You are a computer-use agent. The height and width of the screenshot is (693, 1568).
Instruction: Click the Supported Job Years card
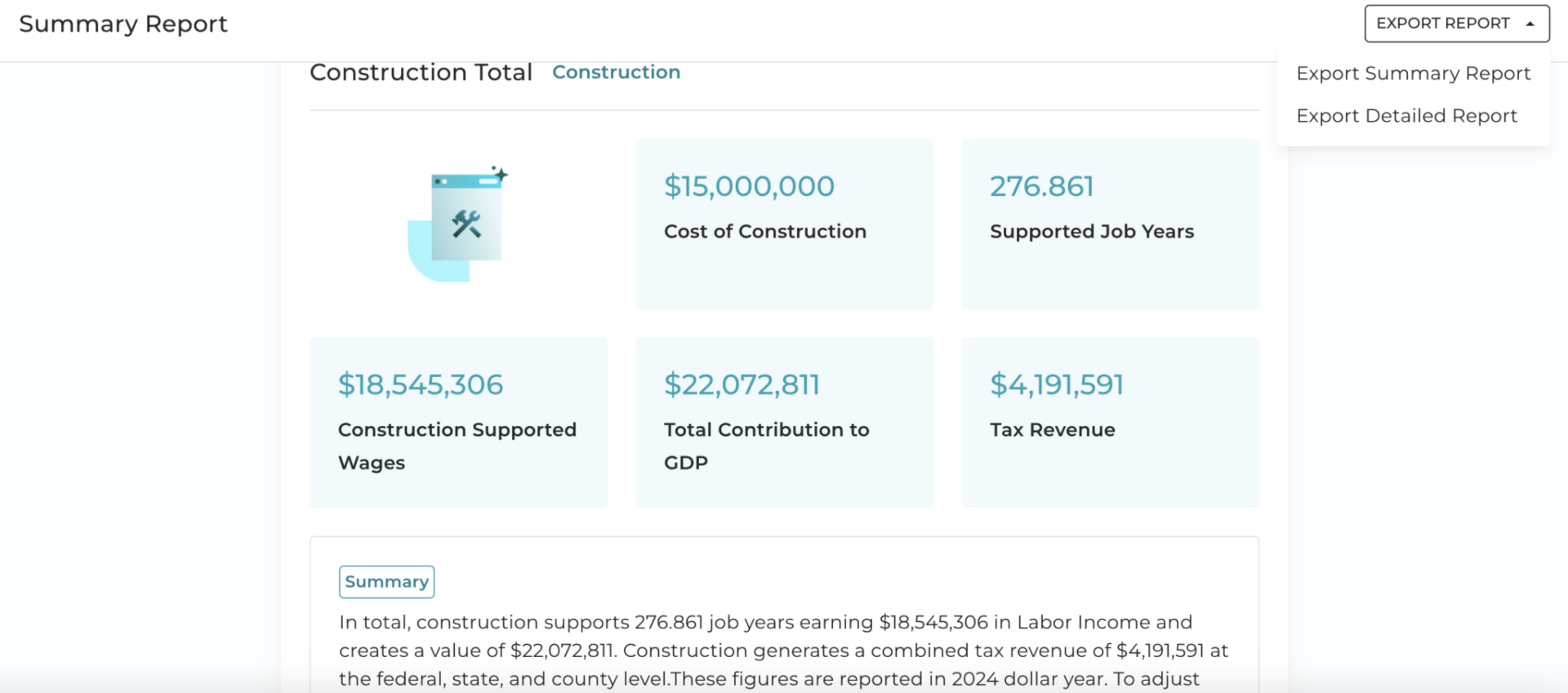coord(1110,224)
